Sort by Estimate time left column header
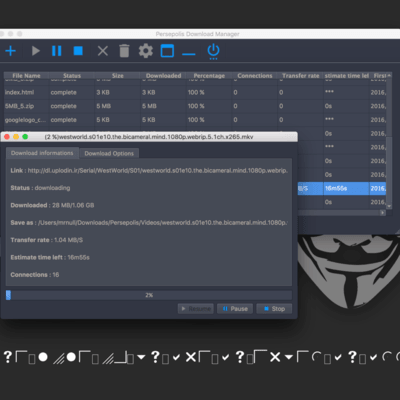Screen dimensions: 400x400 point(346,76)
